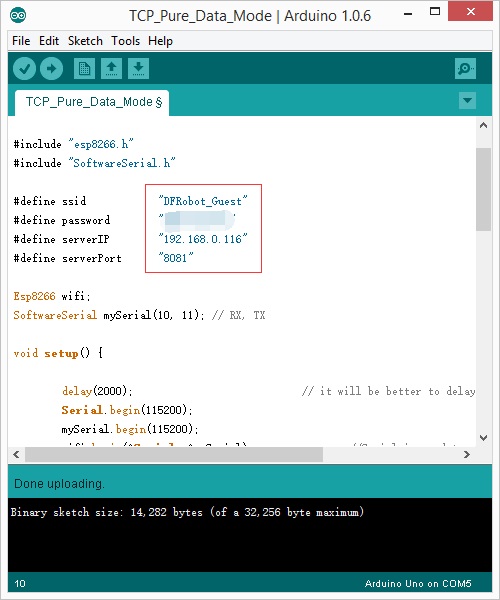This screenshot has width=500, height=600.
Task: Click the "Arduino Uno on COM5" status text
Action: click(418, 584)
